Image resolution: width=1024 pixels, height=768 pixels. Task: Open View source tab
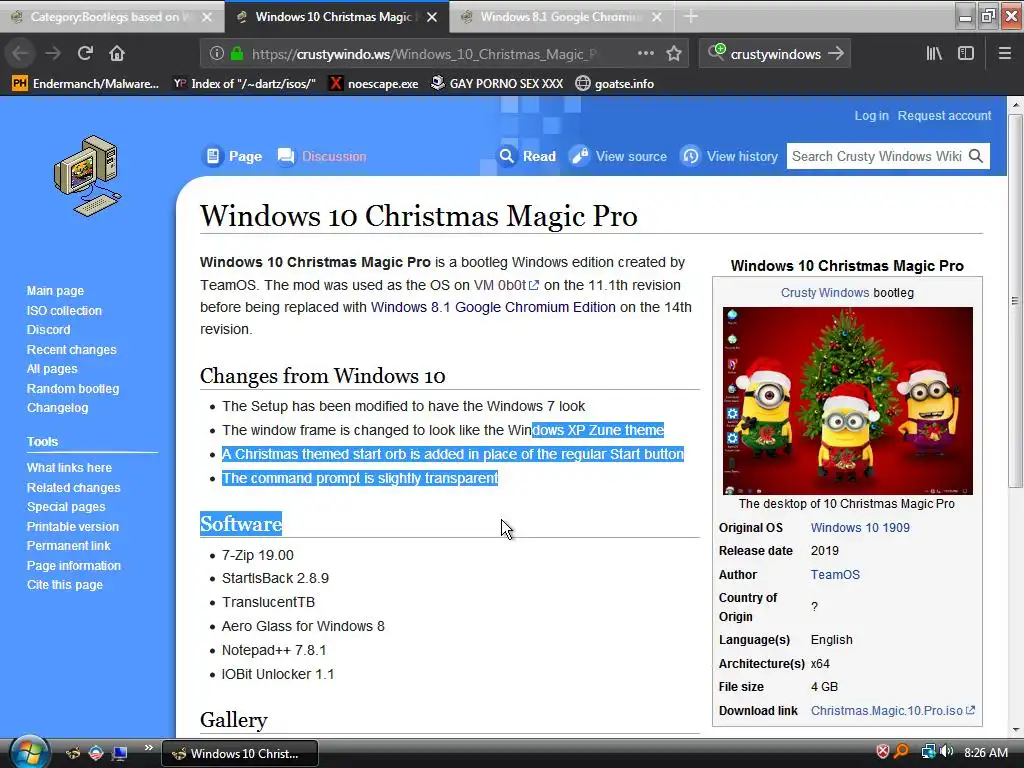coord(618,156)
